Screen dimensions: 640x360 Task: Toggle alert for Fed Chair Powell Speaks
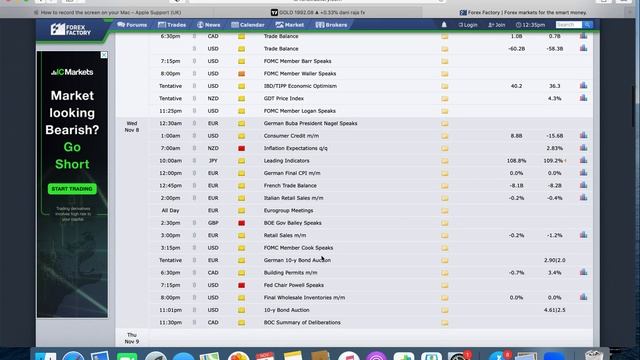194,285
